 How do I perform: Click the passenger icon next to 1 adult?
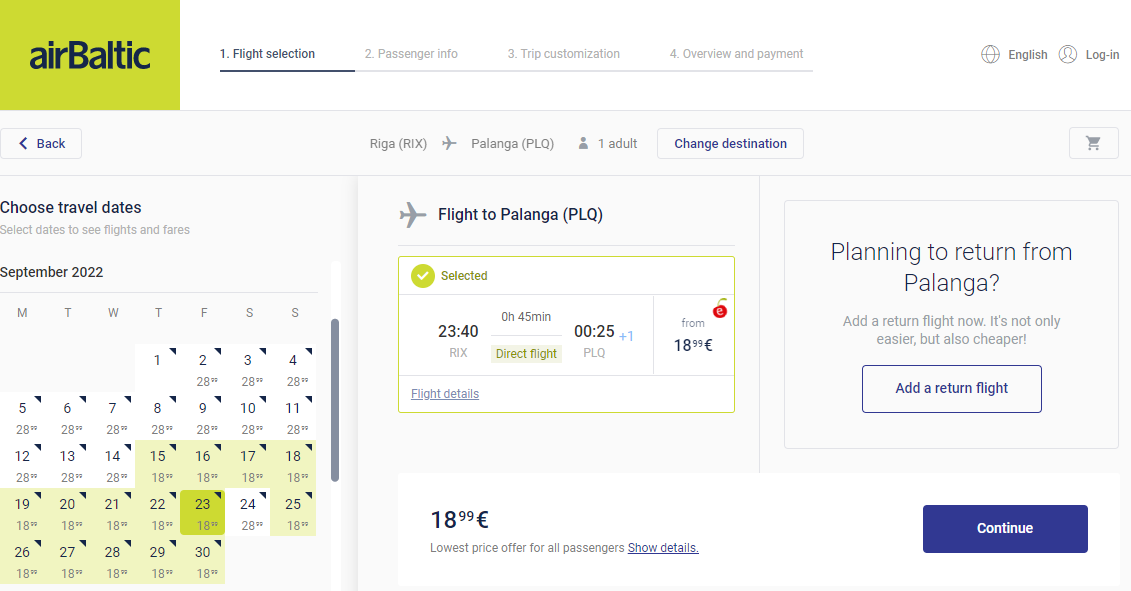click(x=583, y=144)
